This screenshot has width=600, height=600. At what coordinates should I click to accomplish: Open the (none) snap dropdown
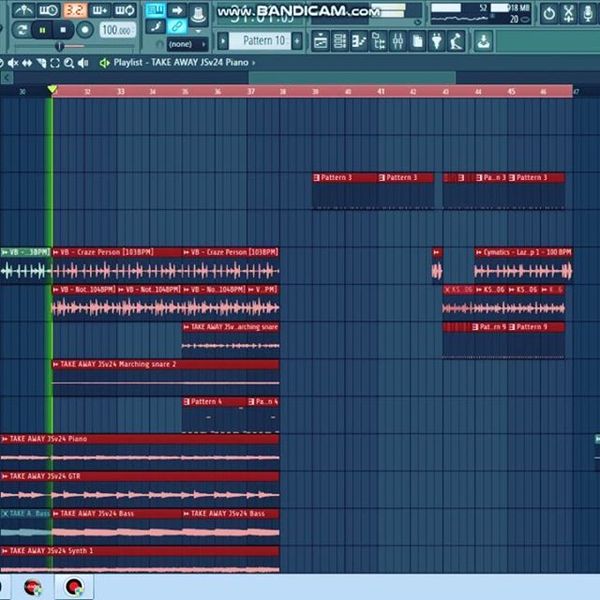pos(188,44)
